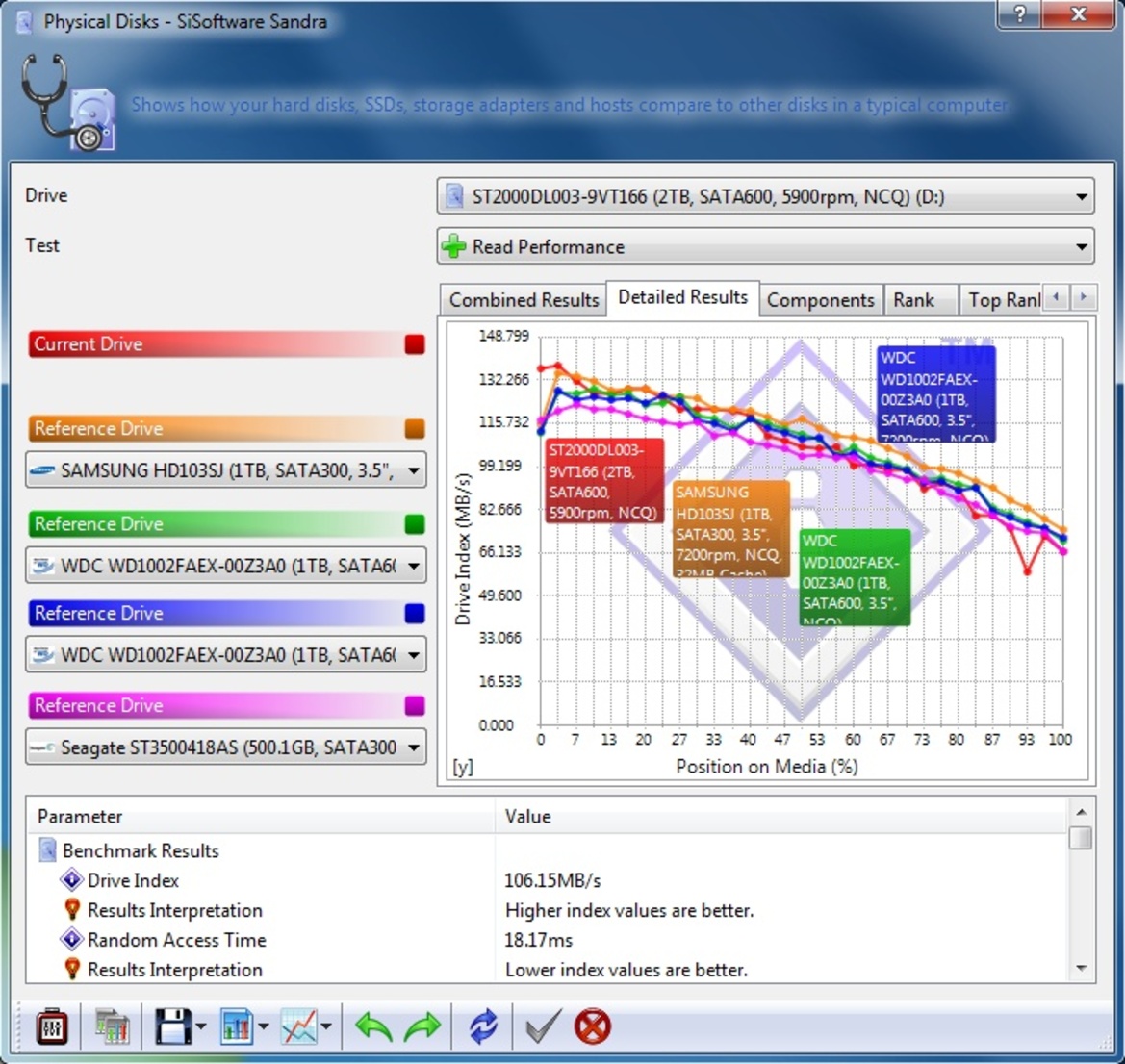The width and height of the screenshot is (1125, 1064).
Task: Click the 'Lower index values are better.' text
Action: pyautogui.click(x=626, y=970)
